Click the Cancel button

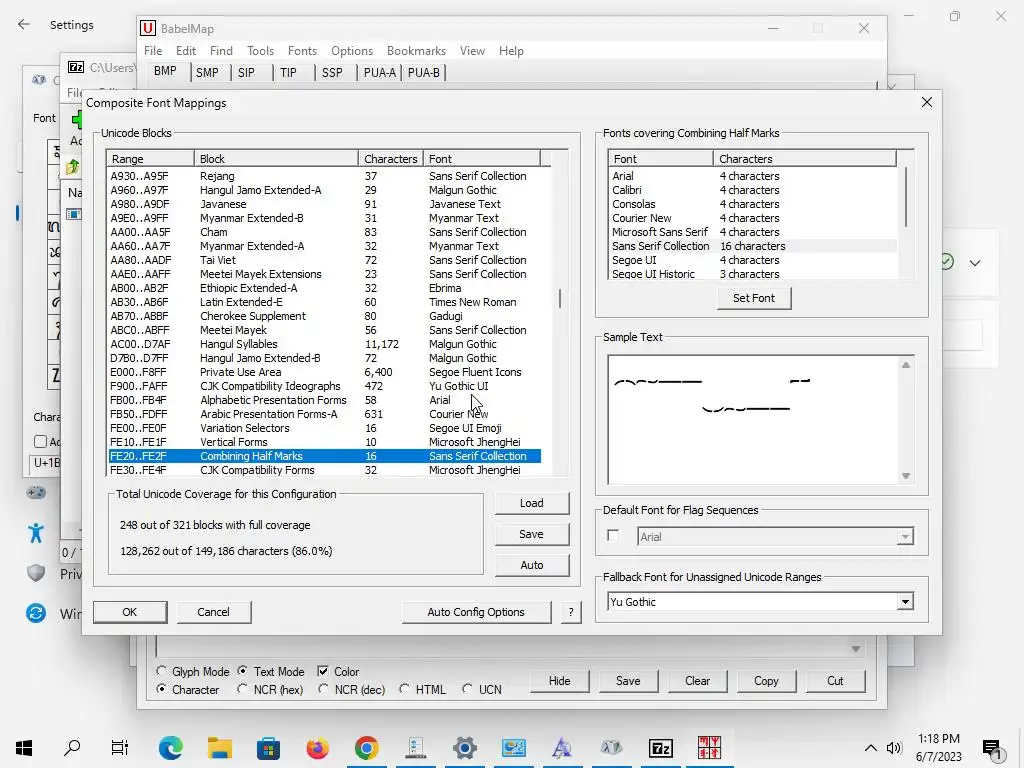[214, 612]
